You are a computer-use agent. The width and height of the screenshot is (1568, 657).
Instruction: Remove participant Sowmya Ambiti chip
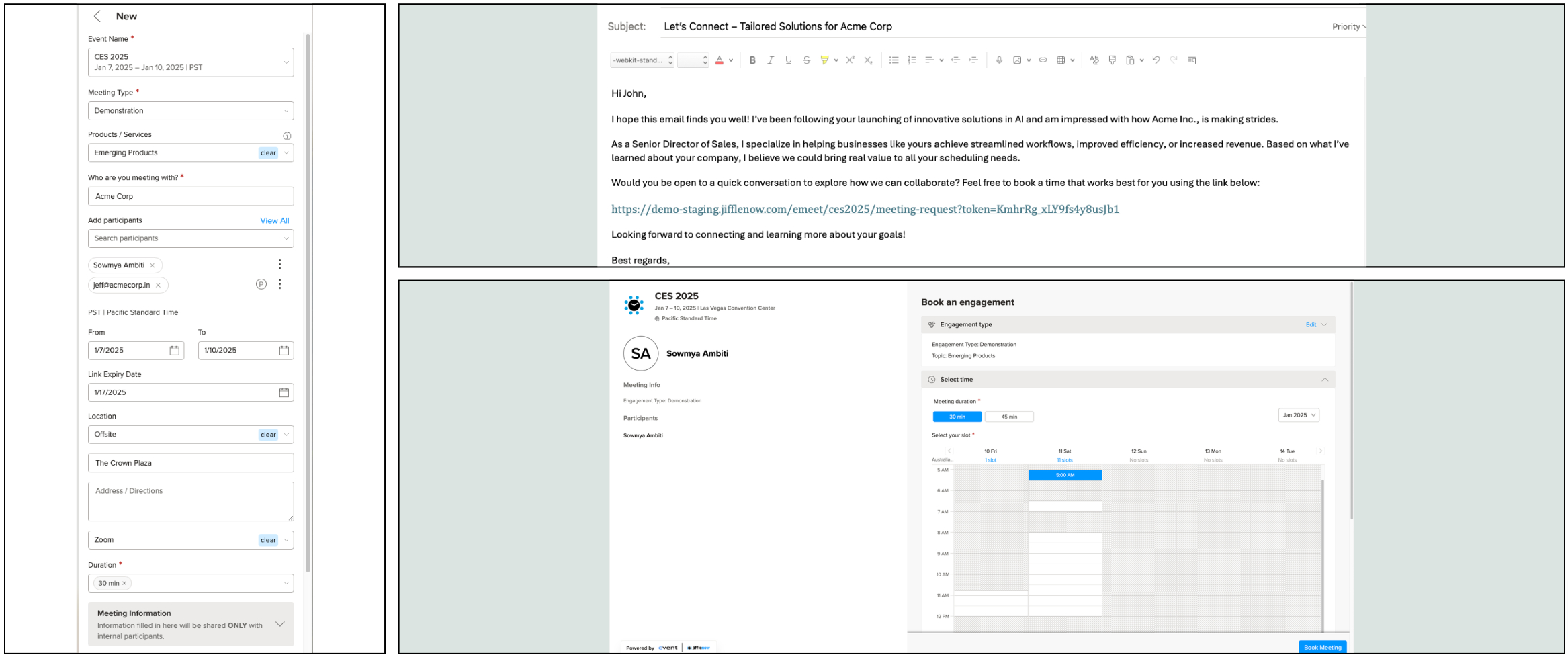(x=153, y=265)
